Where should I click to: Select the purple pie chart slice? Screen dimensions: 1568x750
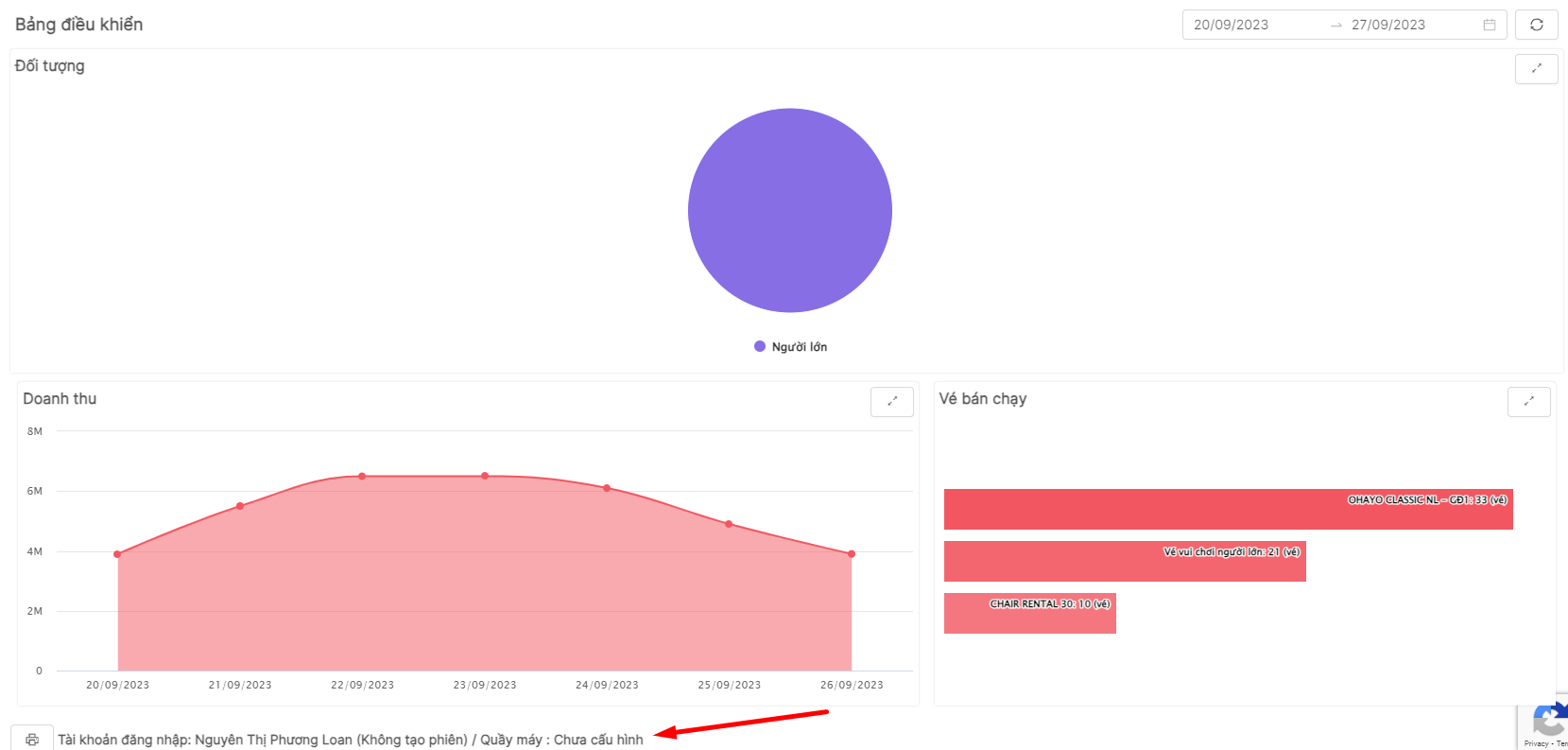(790, 210)
